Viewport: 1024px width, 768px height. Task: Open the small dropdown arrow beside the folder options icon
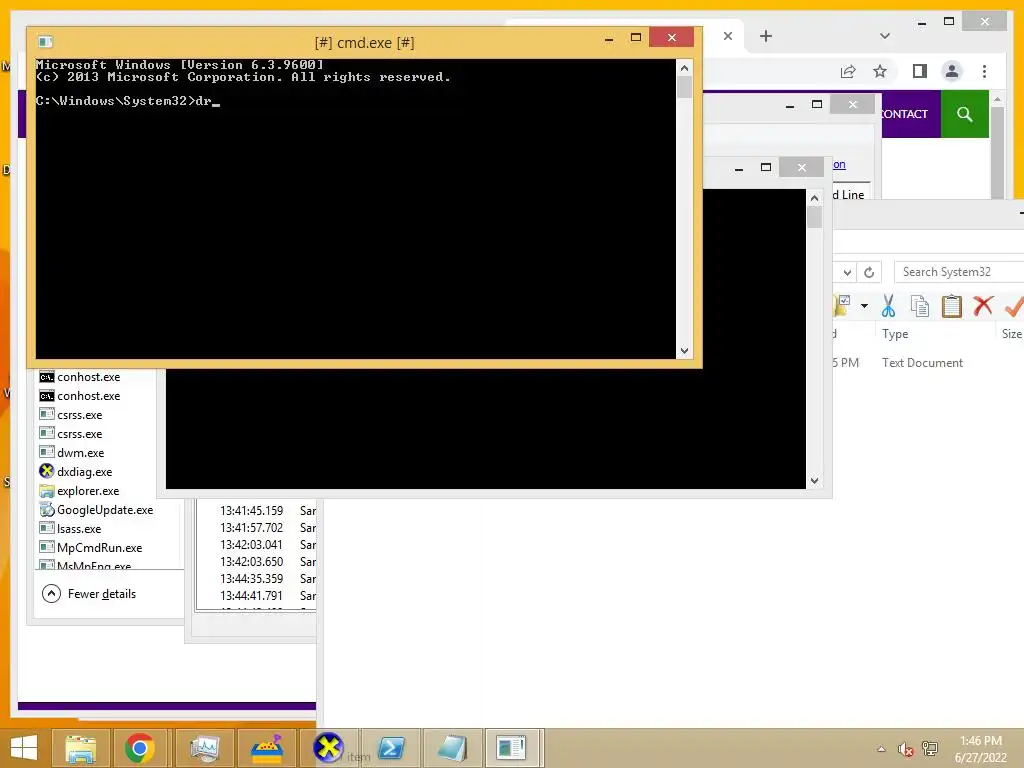tap(864, 306)
